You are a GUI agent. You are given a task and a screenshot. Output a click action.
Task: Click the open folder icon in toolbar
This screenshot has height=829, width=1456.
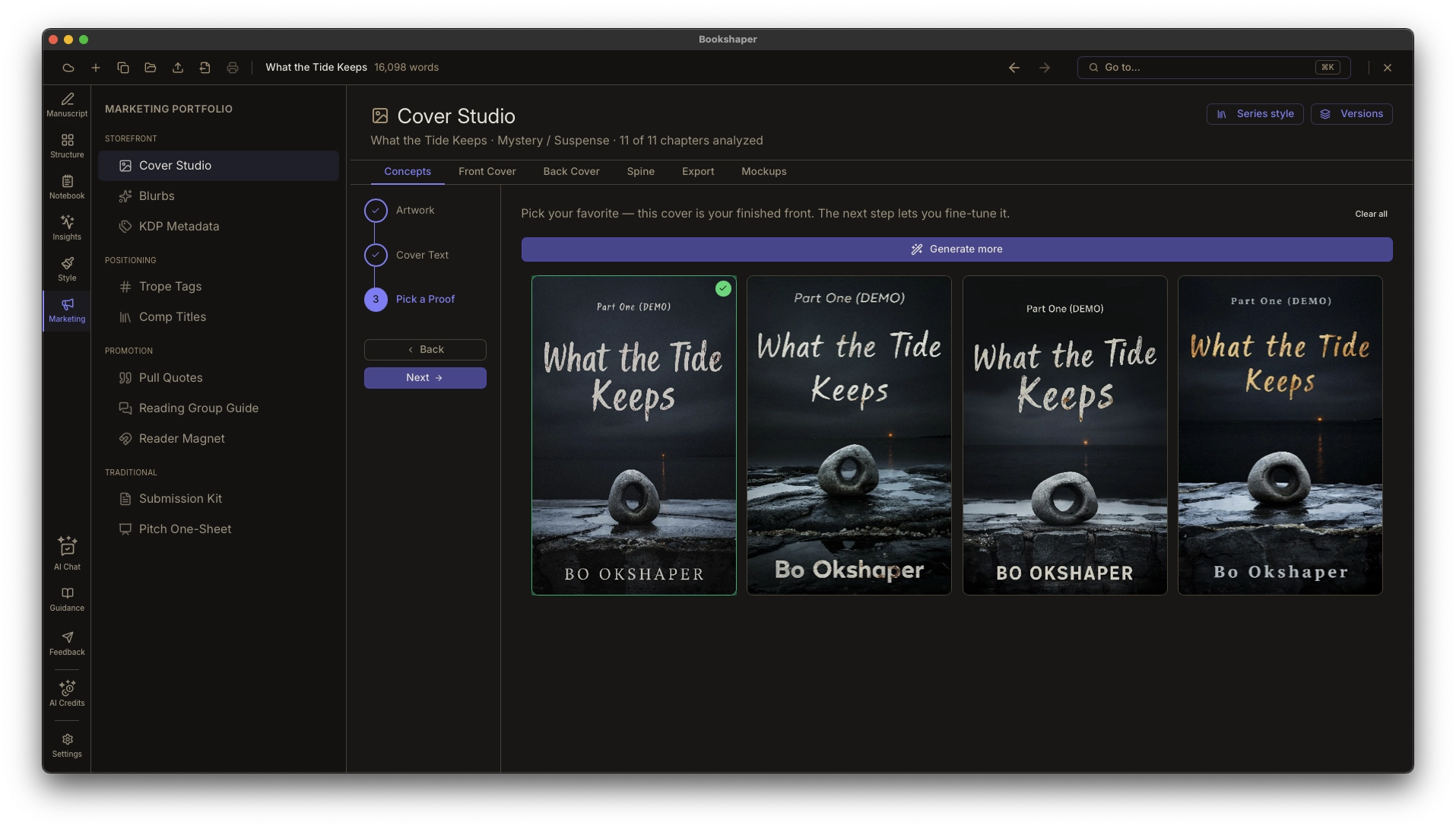(151, 68)
